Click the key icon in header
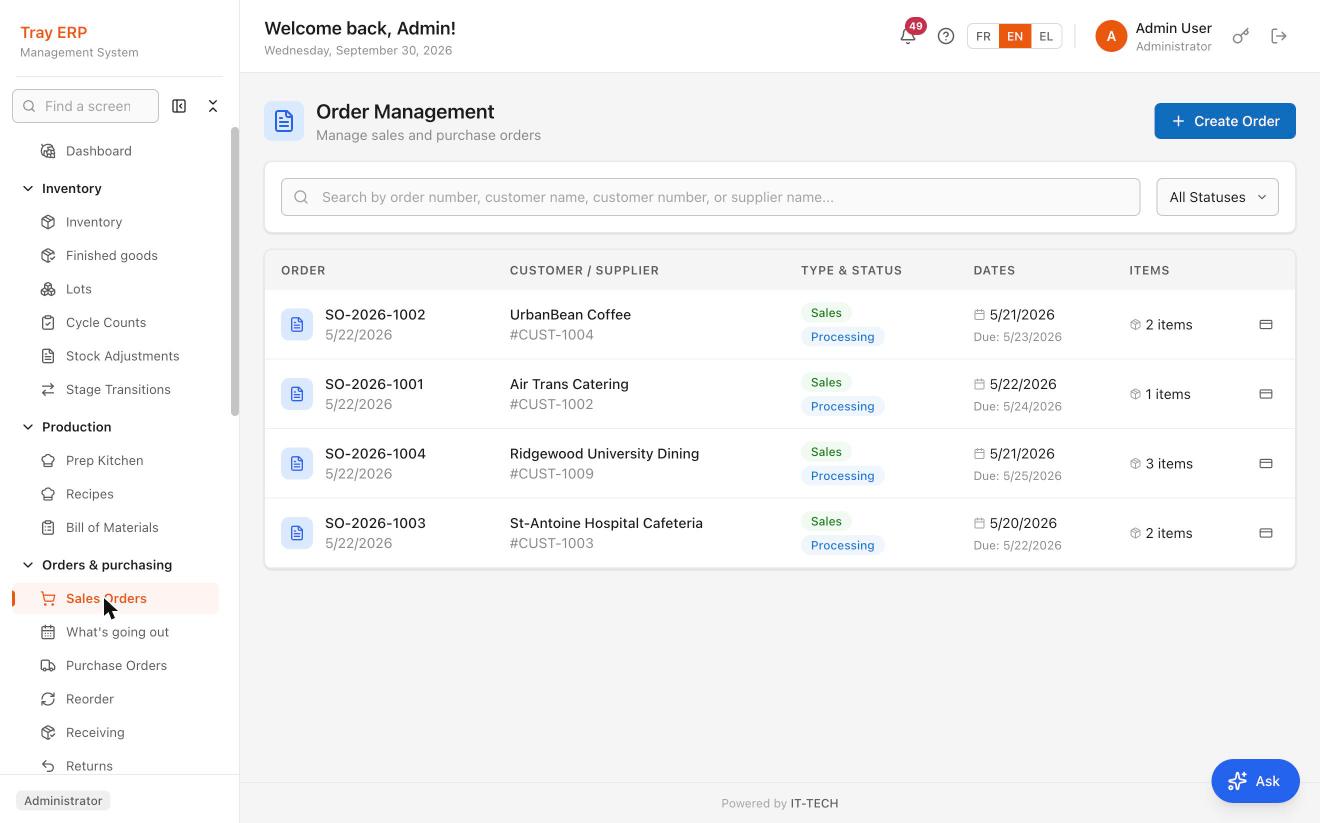The height and width of the screenshot is (823, 1320). (x=1241, y=36)
